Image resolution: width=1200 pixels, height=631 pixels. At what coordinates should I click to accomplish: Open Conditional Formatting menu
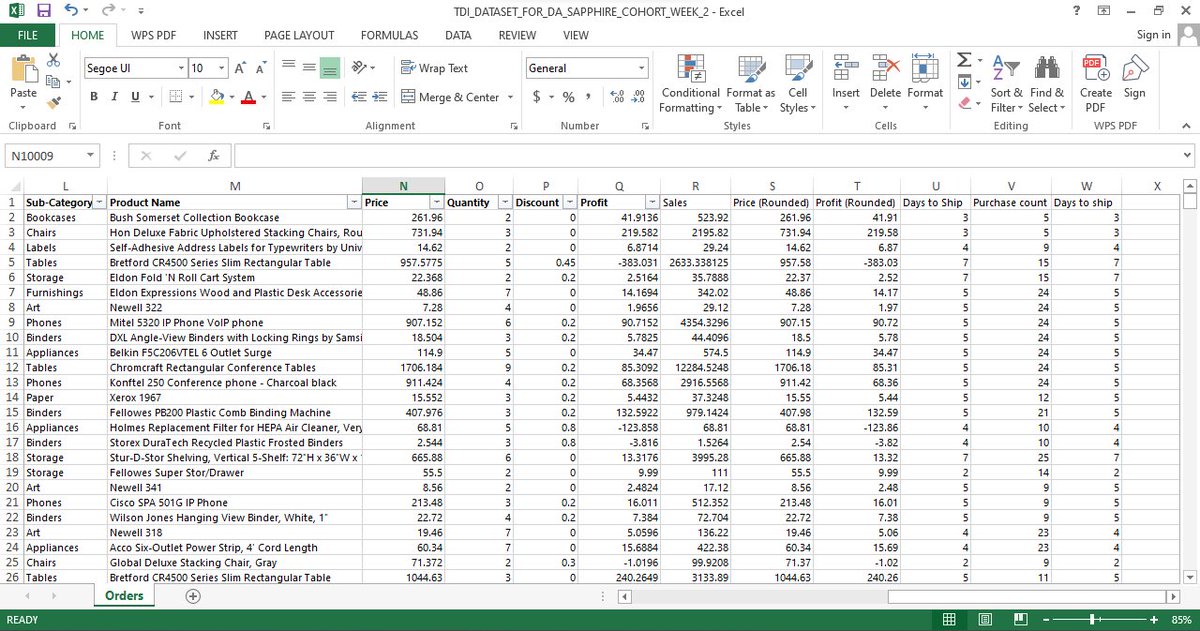tap(690, 83)
